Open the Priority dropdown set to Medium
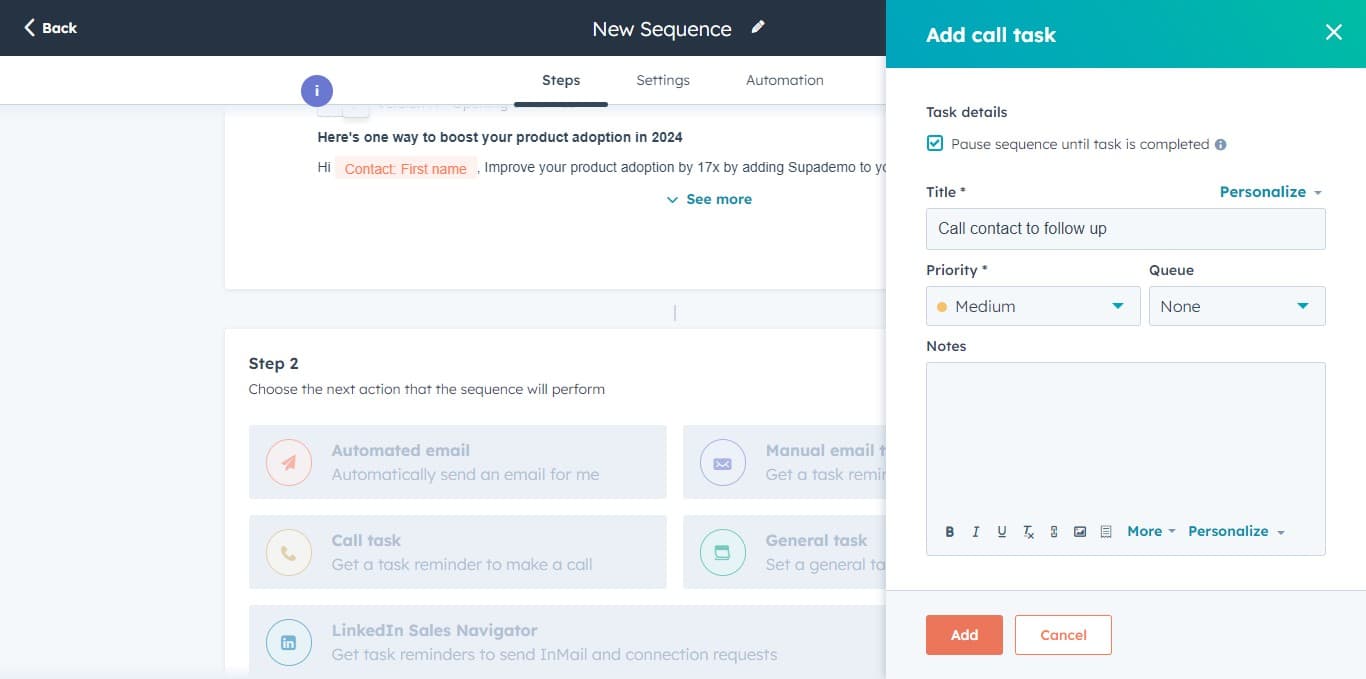 click(1032, 306)
